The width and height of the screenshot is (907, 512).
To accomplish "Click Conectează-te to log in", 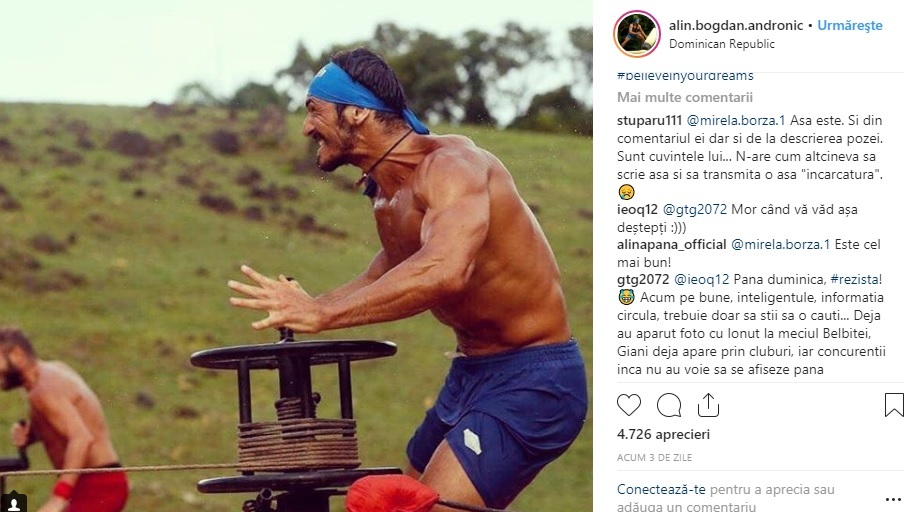I will [661, 489].
